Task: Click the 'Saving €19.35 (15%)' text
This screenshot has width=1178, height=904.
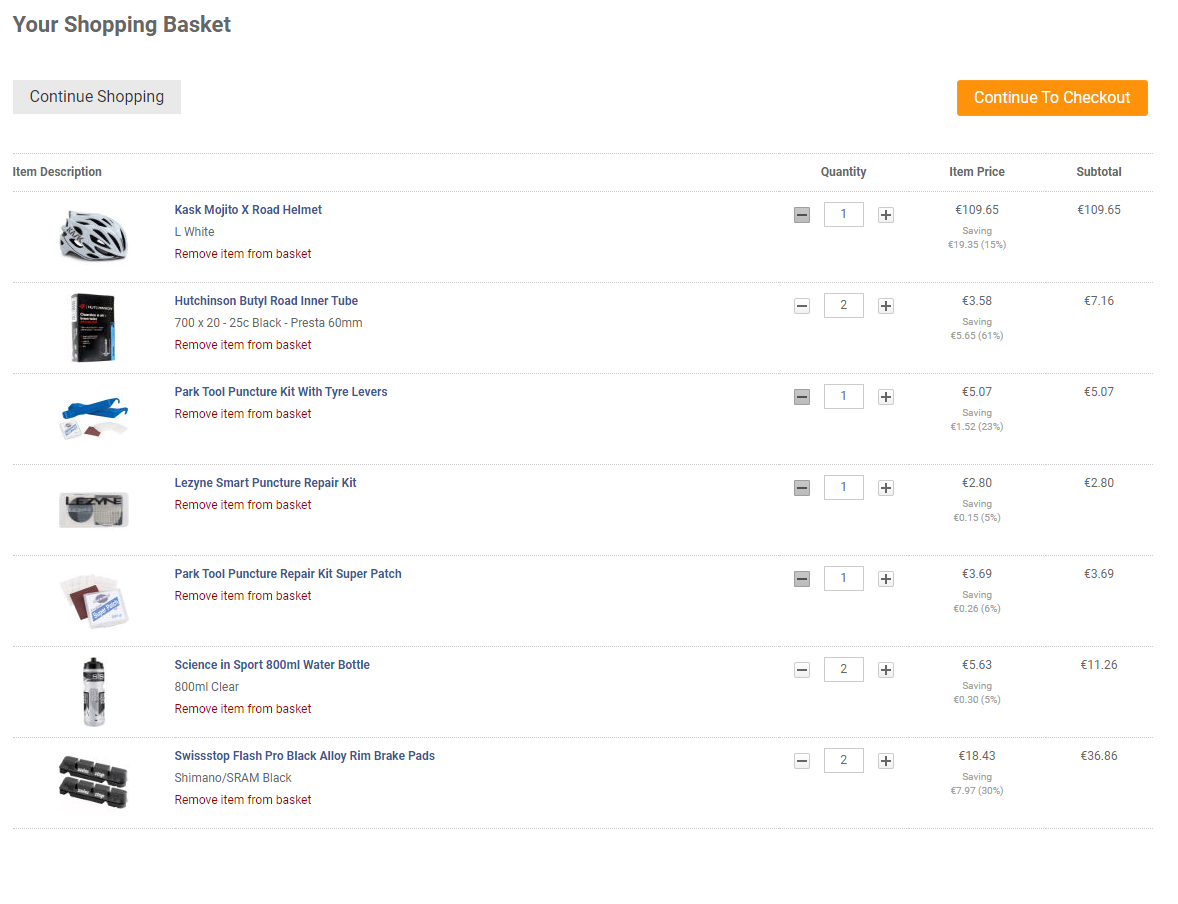Action: (x=977, y=237)
